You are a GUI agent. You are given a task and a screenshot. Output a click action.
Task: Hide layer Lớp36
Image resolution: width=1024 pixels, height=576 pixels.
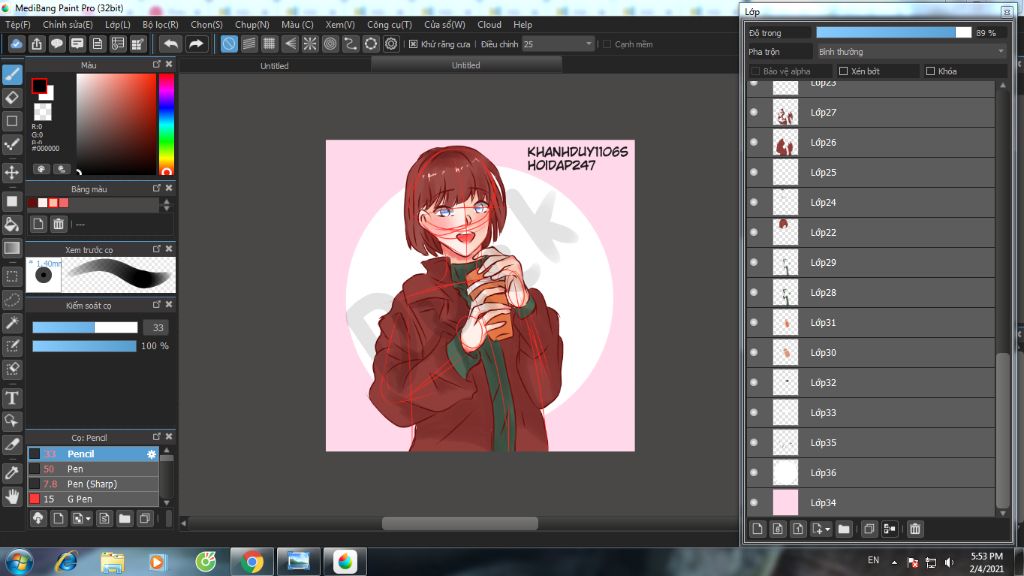tap(754, 473)
